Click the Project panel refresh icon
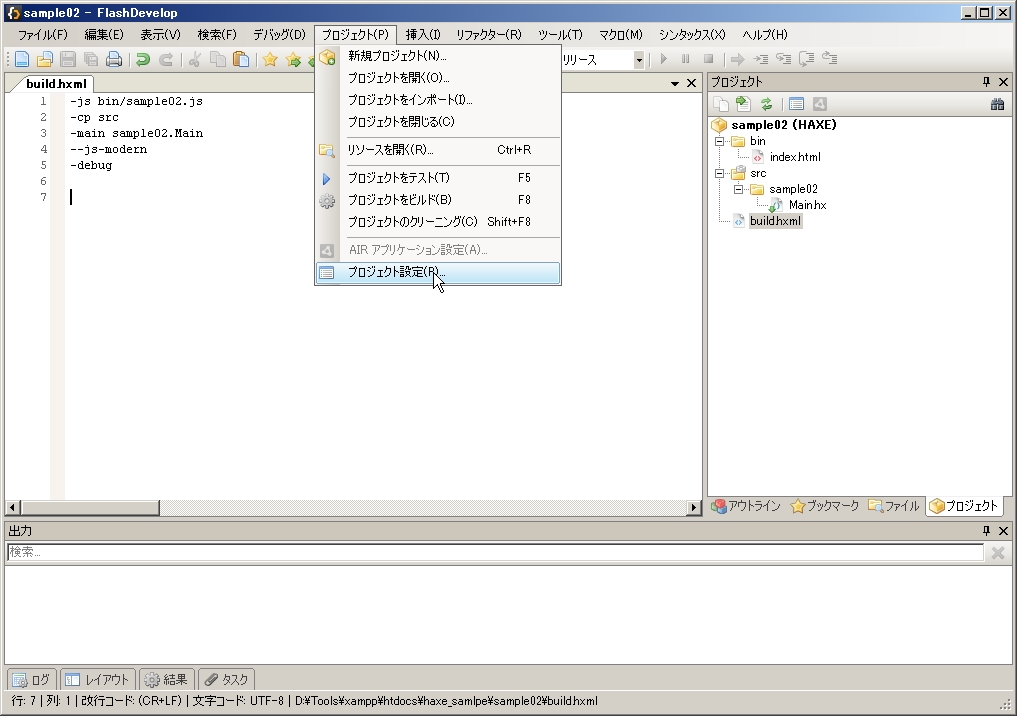Image resolution: width=1017 pixels, height=716 pixels. (x=767, y=104)
